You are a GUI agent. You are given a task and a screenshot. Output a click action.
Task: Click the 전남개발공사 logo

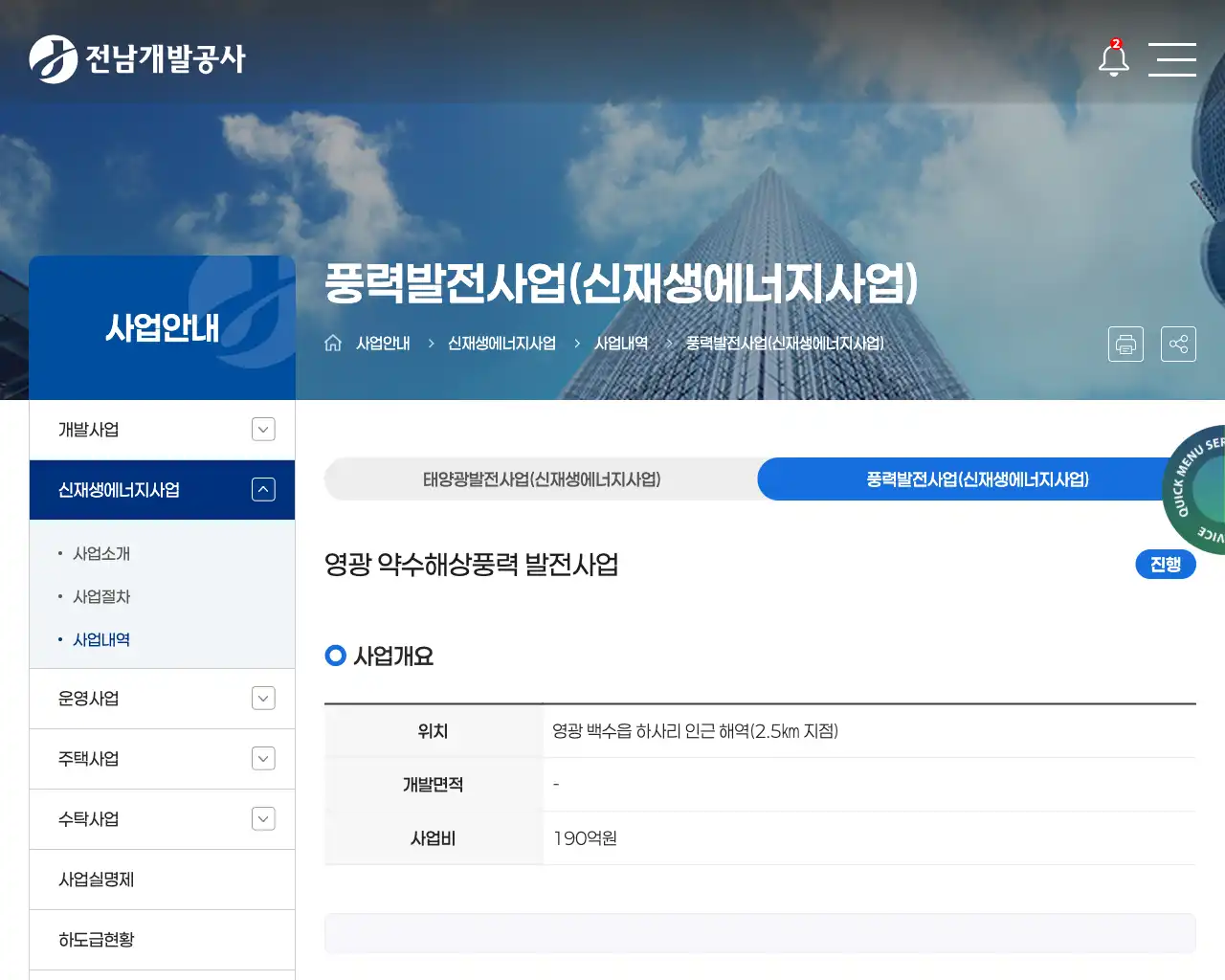[x=138, y=59]
